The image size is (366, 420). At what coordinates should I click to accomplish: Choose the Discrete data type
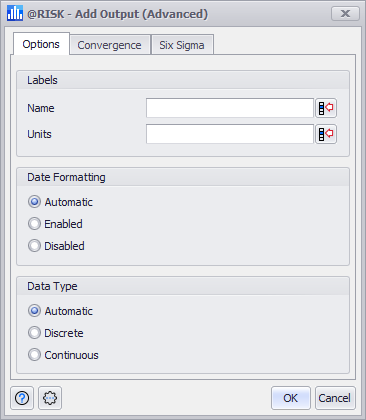(56, 333)
